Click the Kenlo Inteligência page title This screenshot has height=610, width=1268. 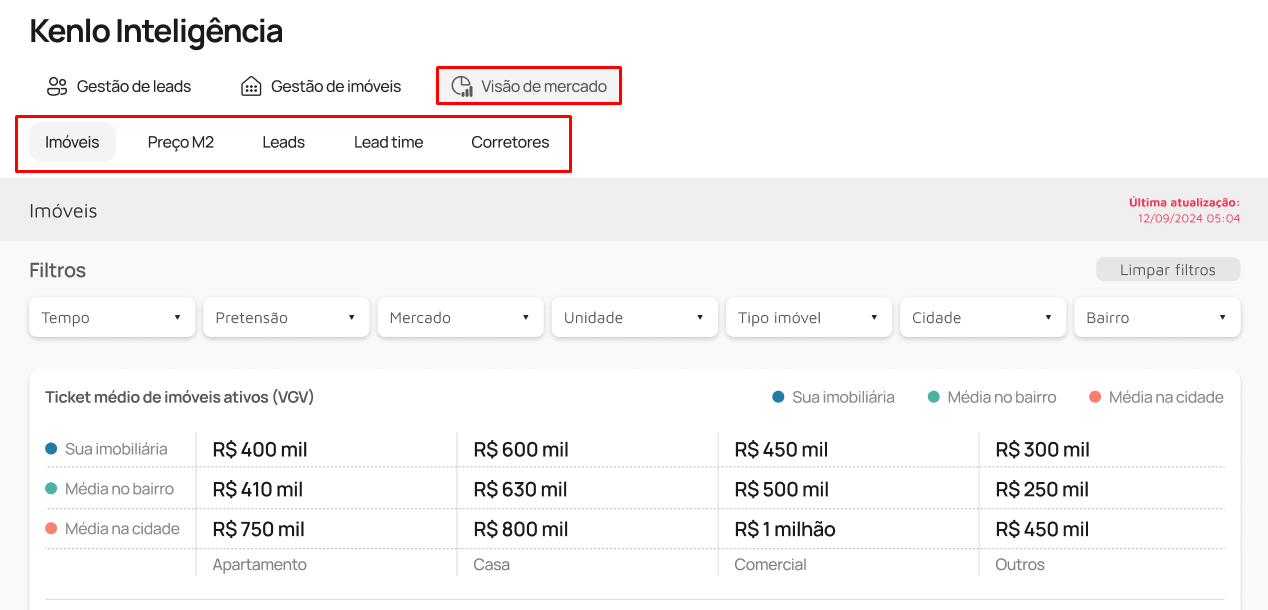click(156, 32)
